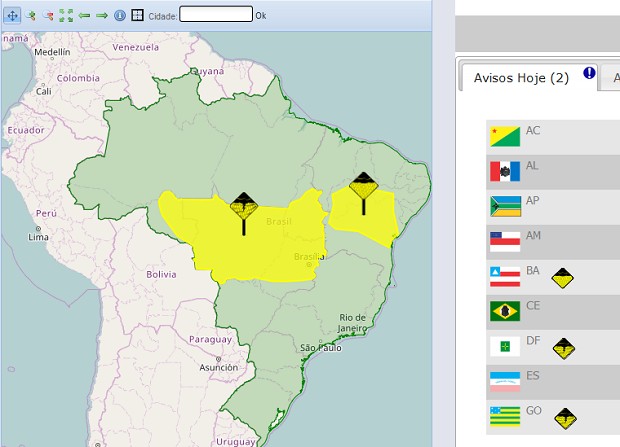620x447 pixels.
Task: Click the blue alert icon on Avisos tab
Action: [x=589, y=73]
